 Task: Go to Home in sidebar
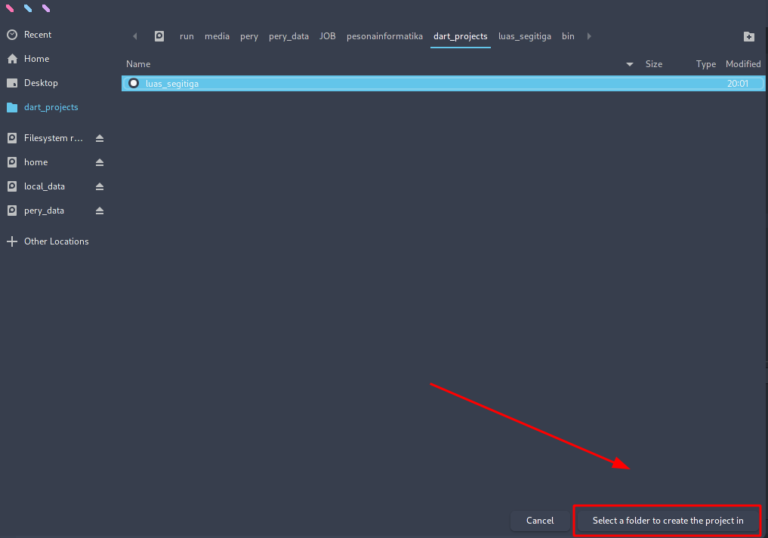point(36,59)
